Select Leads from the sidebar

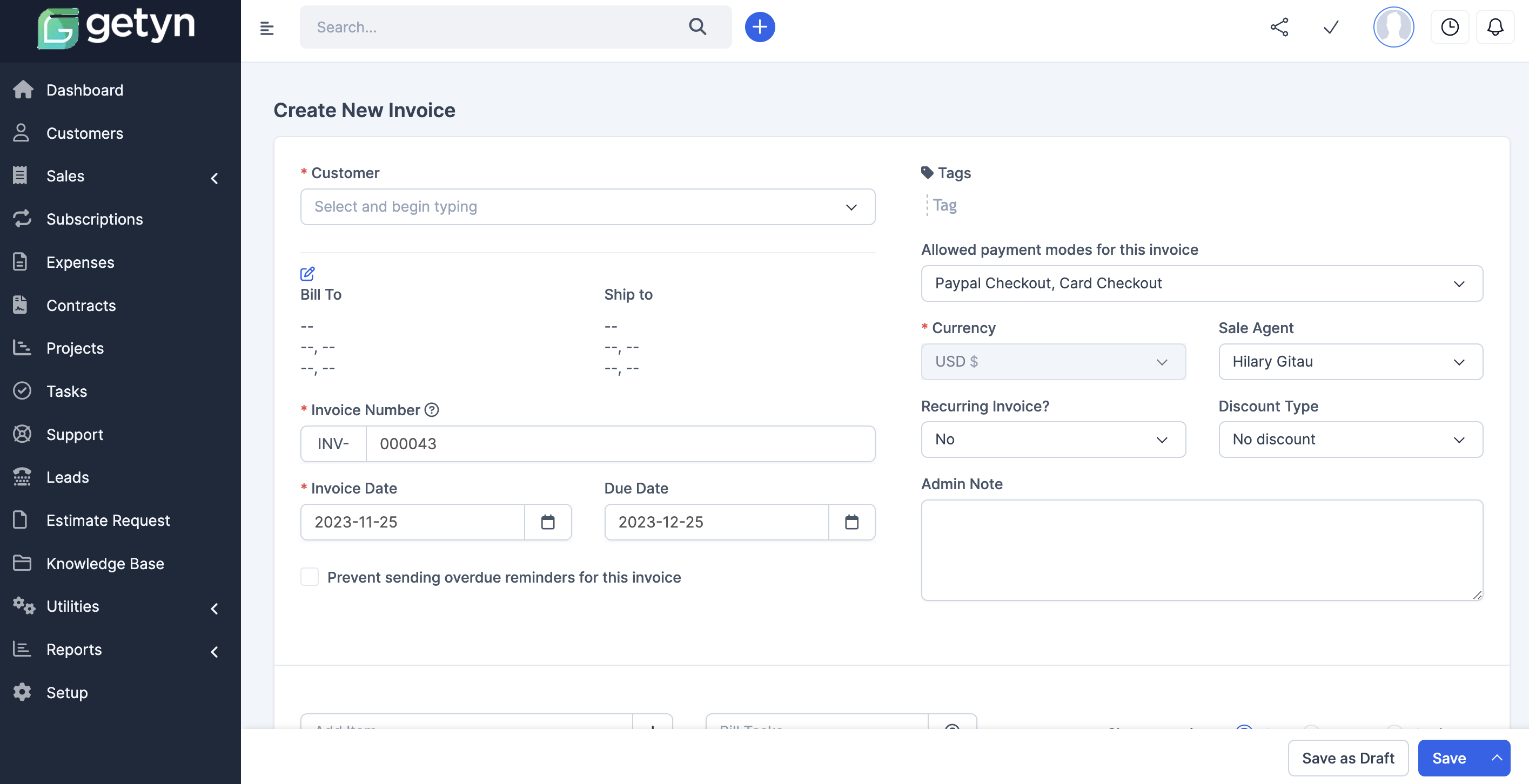(x=67, y=477)
